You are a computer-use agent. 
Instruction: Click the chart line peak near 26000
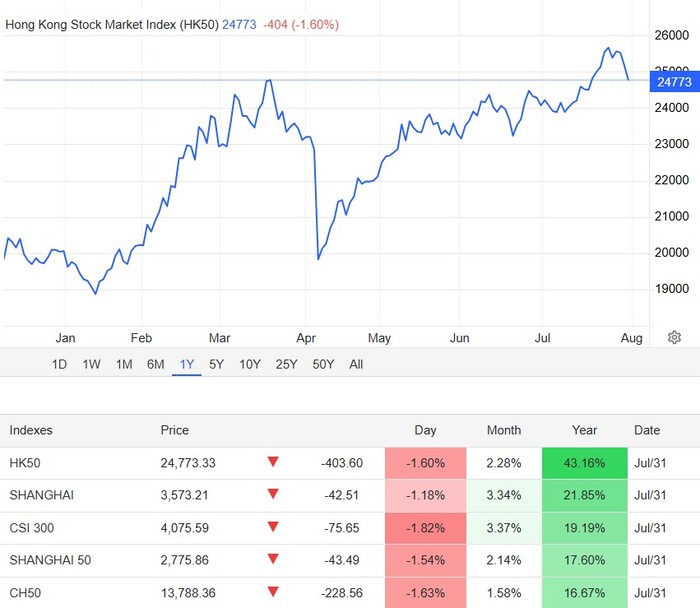608,47
